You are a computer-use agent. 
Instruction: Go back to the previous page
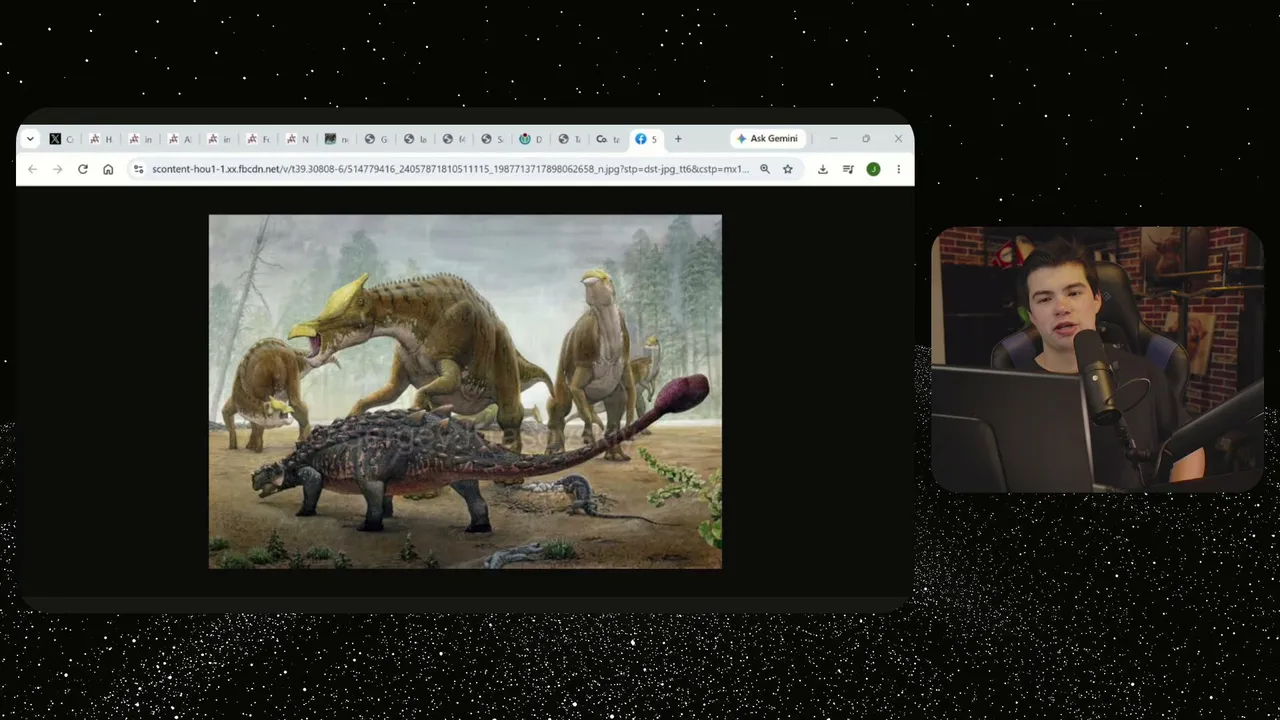[32, 169]
